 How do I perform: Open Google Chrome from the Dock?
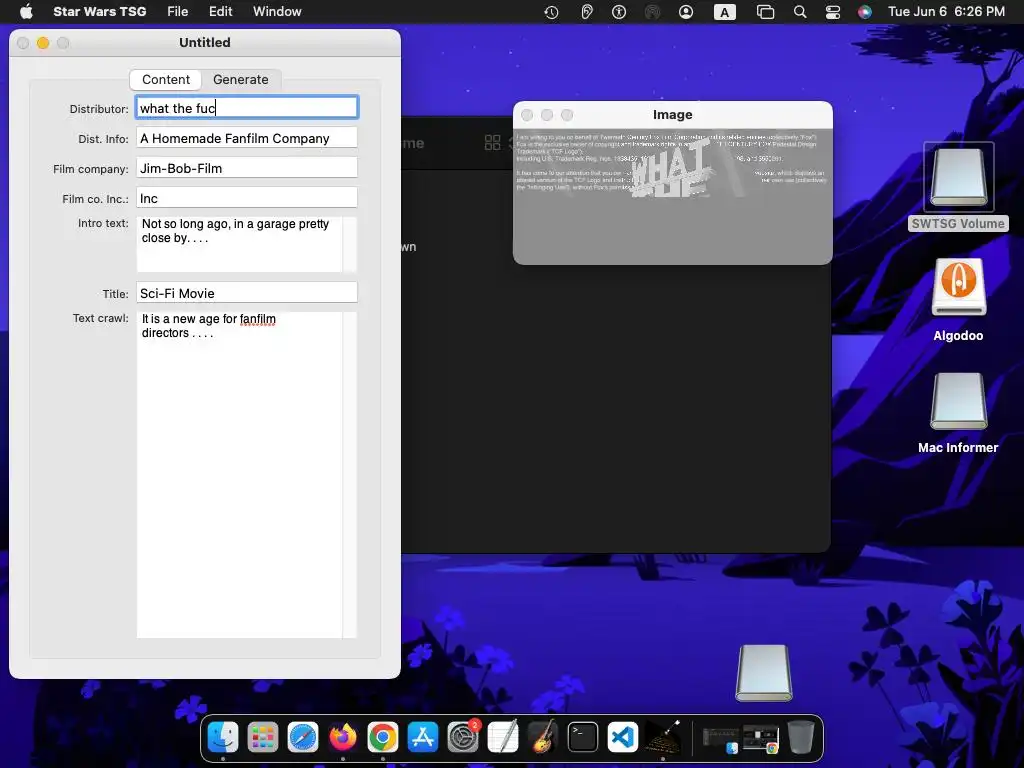383,737
